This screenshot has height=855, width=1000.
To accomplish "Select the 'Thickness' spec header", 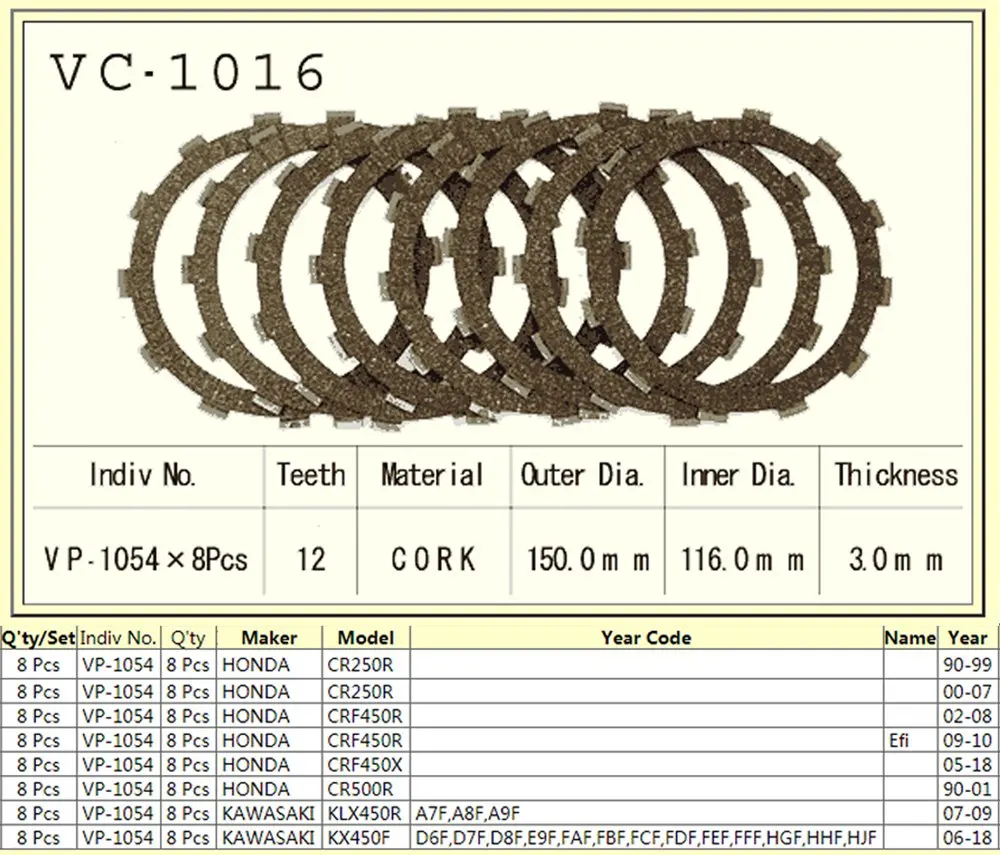I will [x=896, y=476].
